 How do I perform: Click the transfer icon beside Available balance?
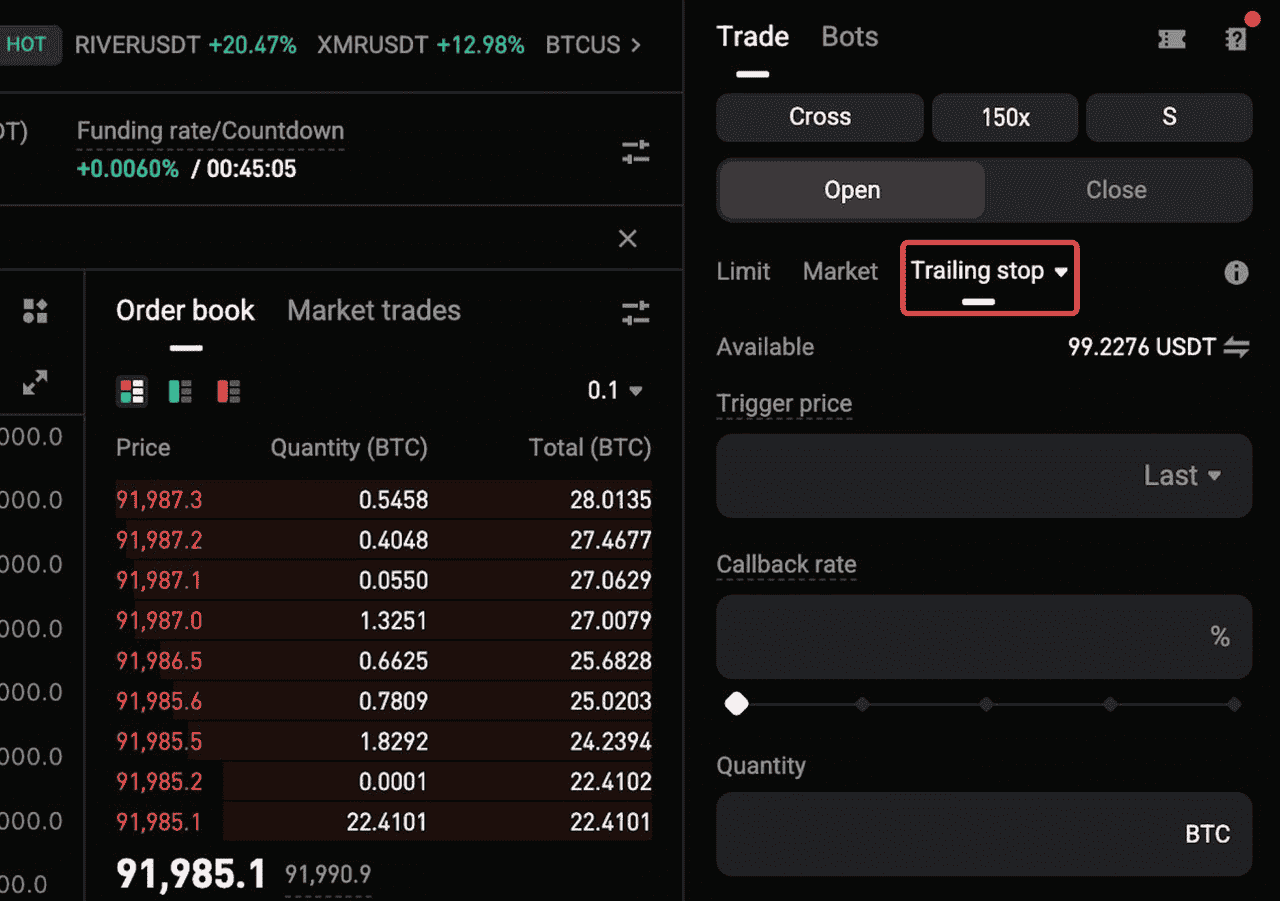(x=1237, y=347)
